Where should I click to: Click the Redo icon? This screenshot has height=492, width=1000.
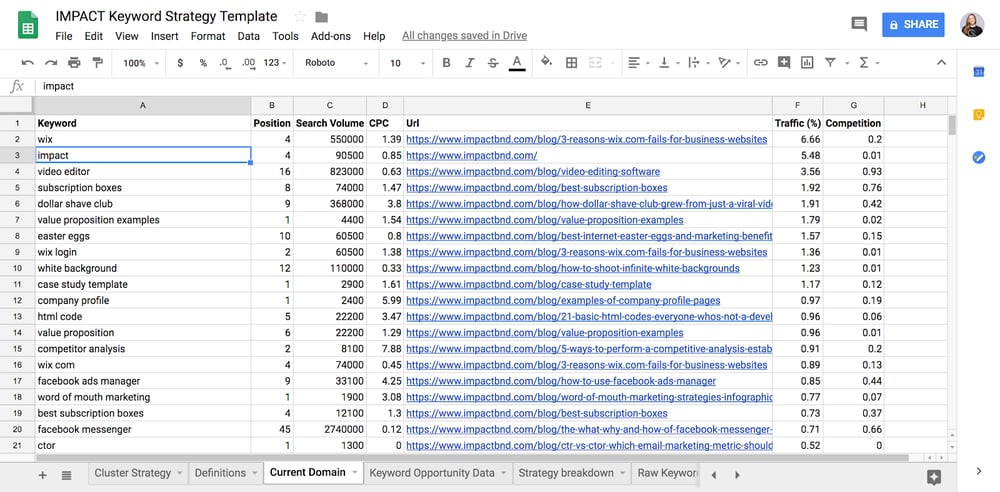pyautogui.click(x=51, y=63)
